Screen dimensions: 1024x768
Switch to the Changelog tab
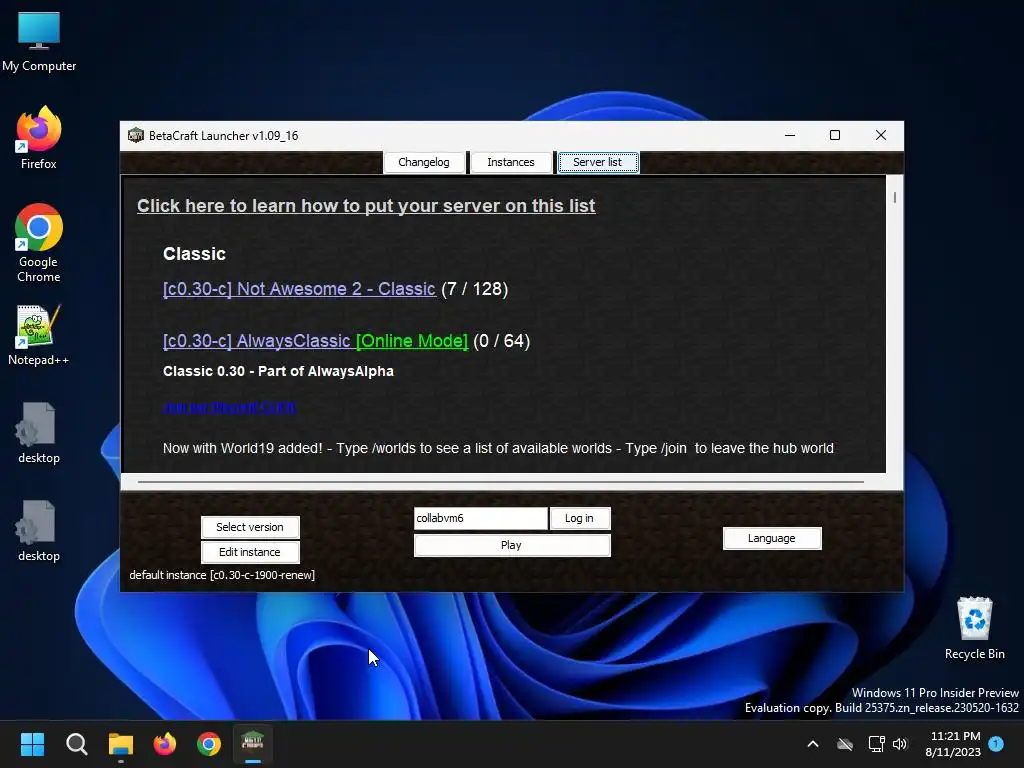click(424, 162)
